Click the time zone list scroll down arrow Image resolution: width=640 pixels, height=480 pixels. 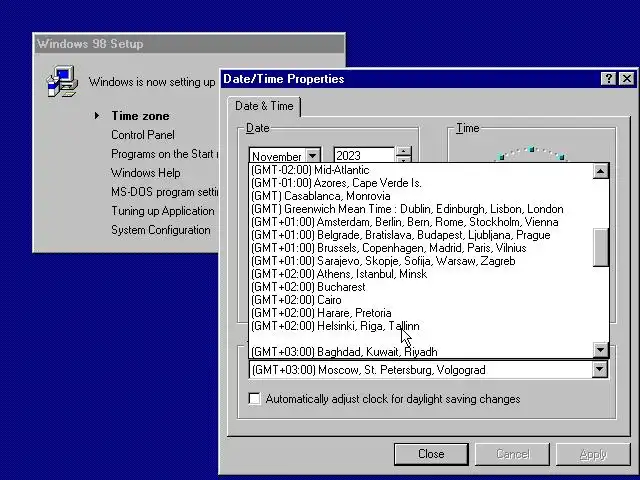pyautogui.click(x=600, y=350)
